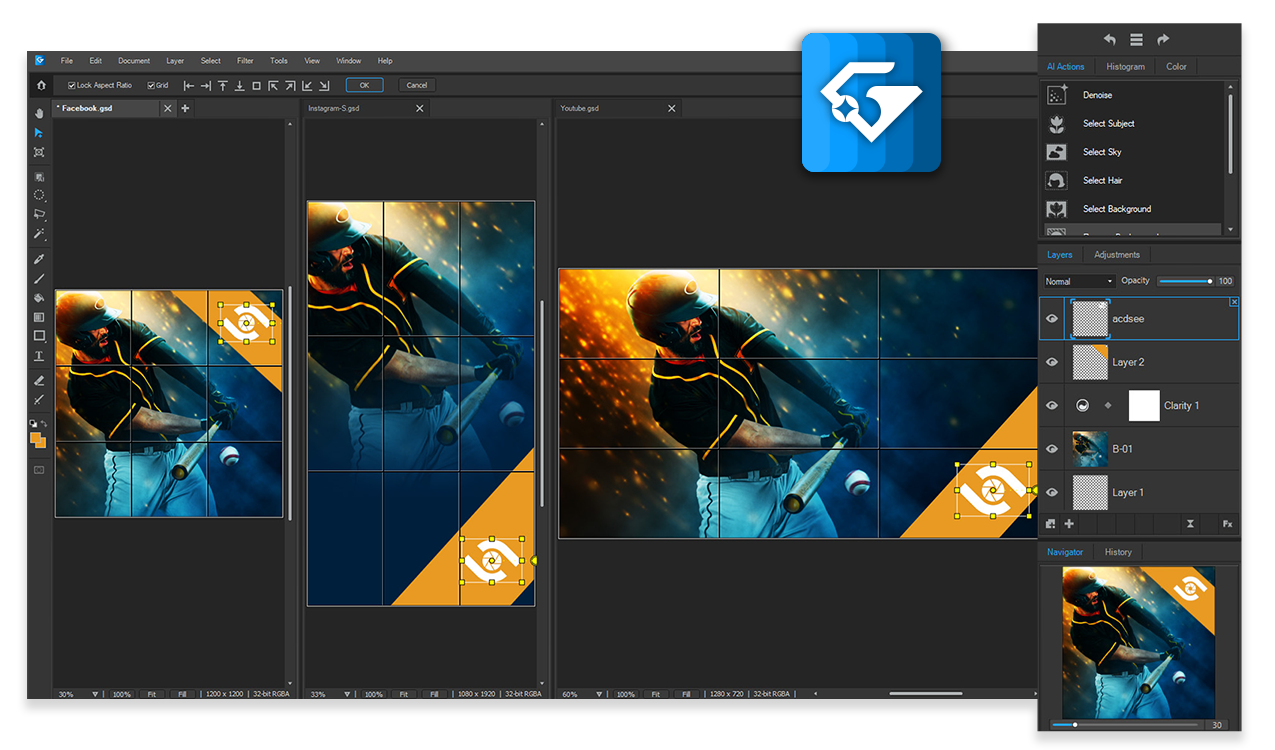This screenshot has height=750, width=1275.
Task: Hide the acdsee layer
Action: tap(1052, 319)
